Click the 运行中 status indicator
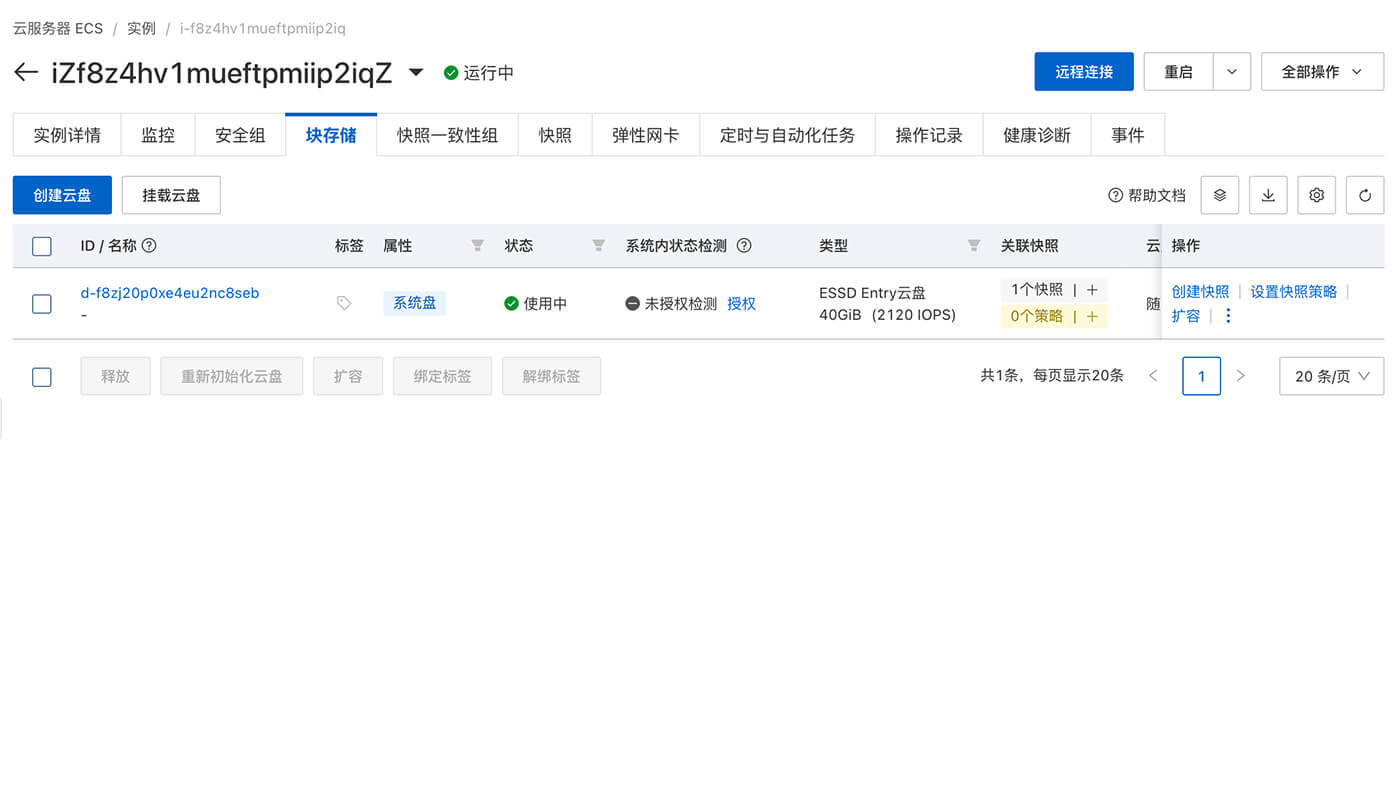 pyautogui.click(x=479, y=72)
